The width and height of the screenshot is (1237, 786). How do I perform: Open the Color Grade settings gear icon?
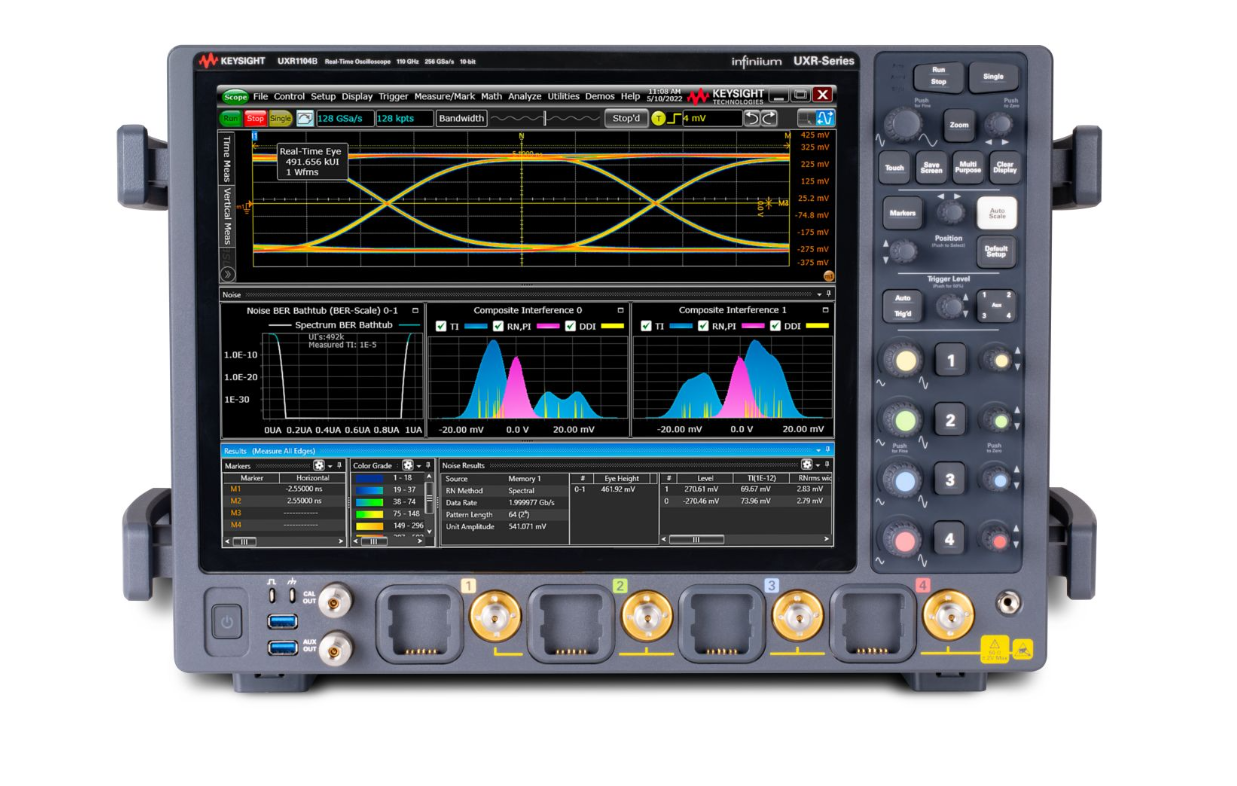[409, 465]
